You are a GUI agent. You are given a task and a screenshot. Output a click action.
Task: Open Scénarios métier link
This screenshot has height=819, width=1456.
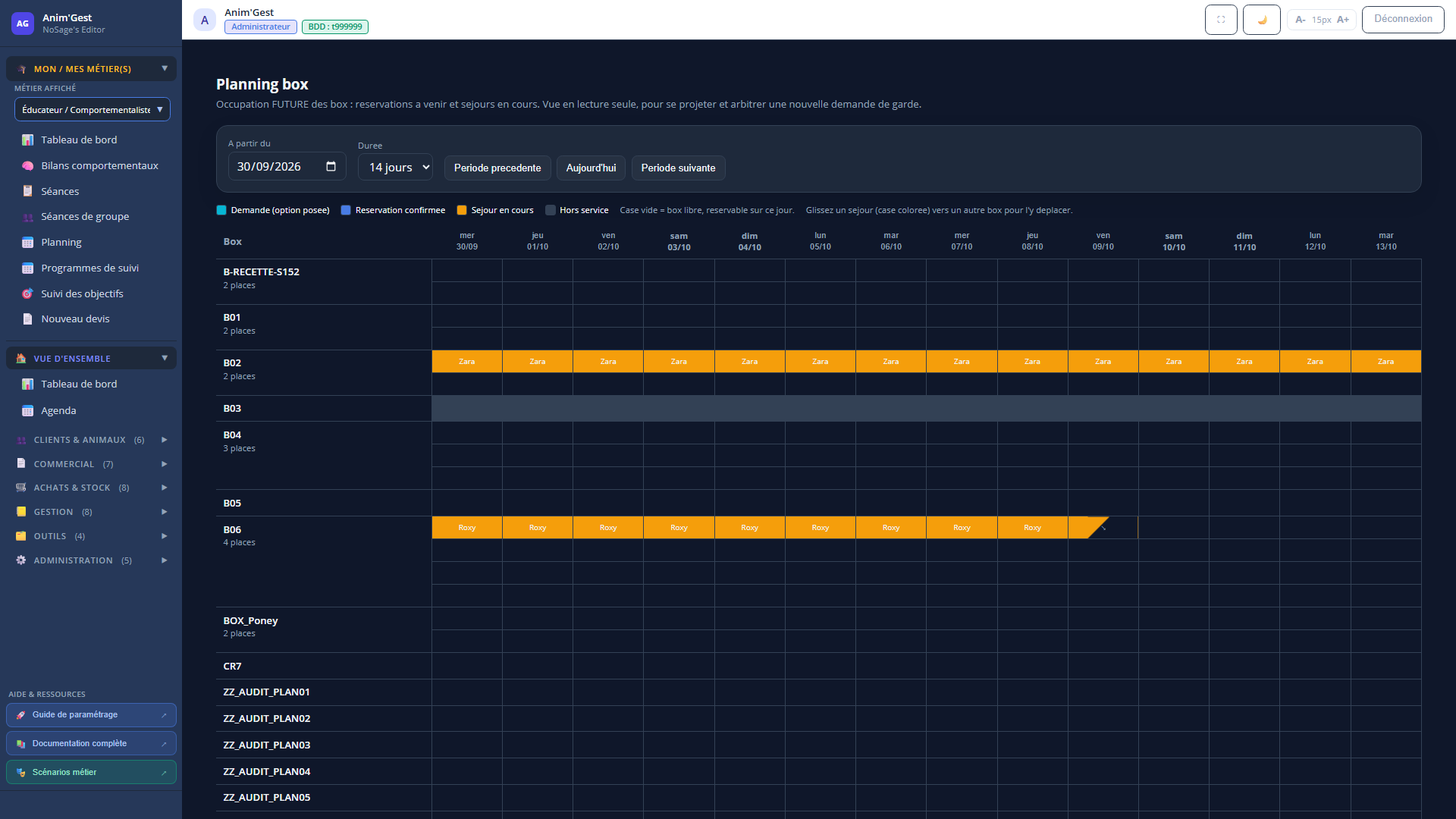(91, 773)
